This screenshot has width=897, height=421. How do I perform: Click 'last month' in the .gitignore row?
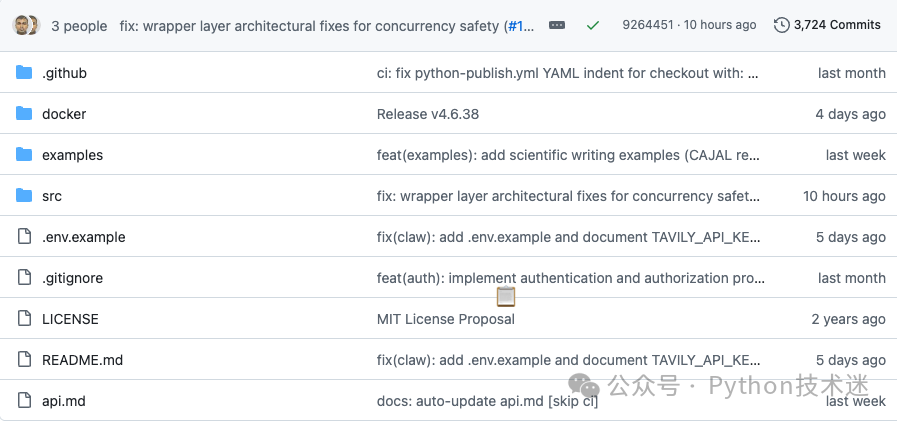click(x=852, y=279)
